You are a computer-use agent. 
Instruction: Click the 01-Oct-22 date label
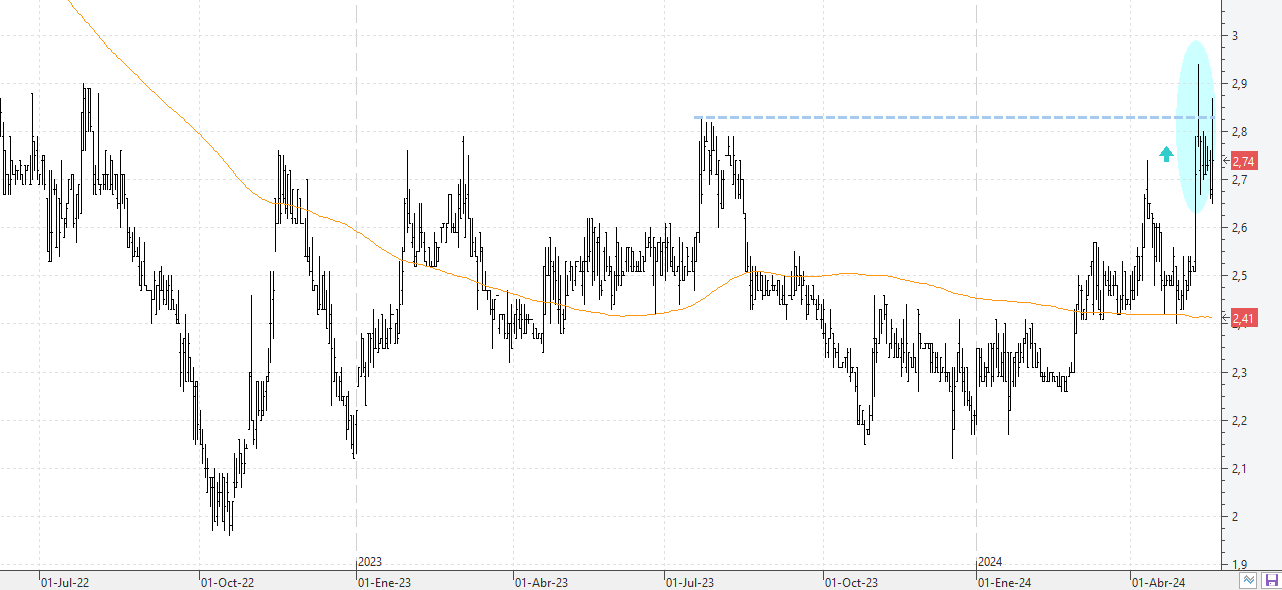(x=226, y=581)
